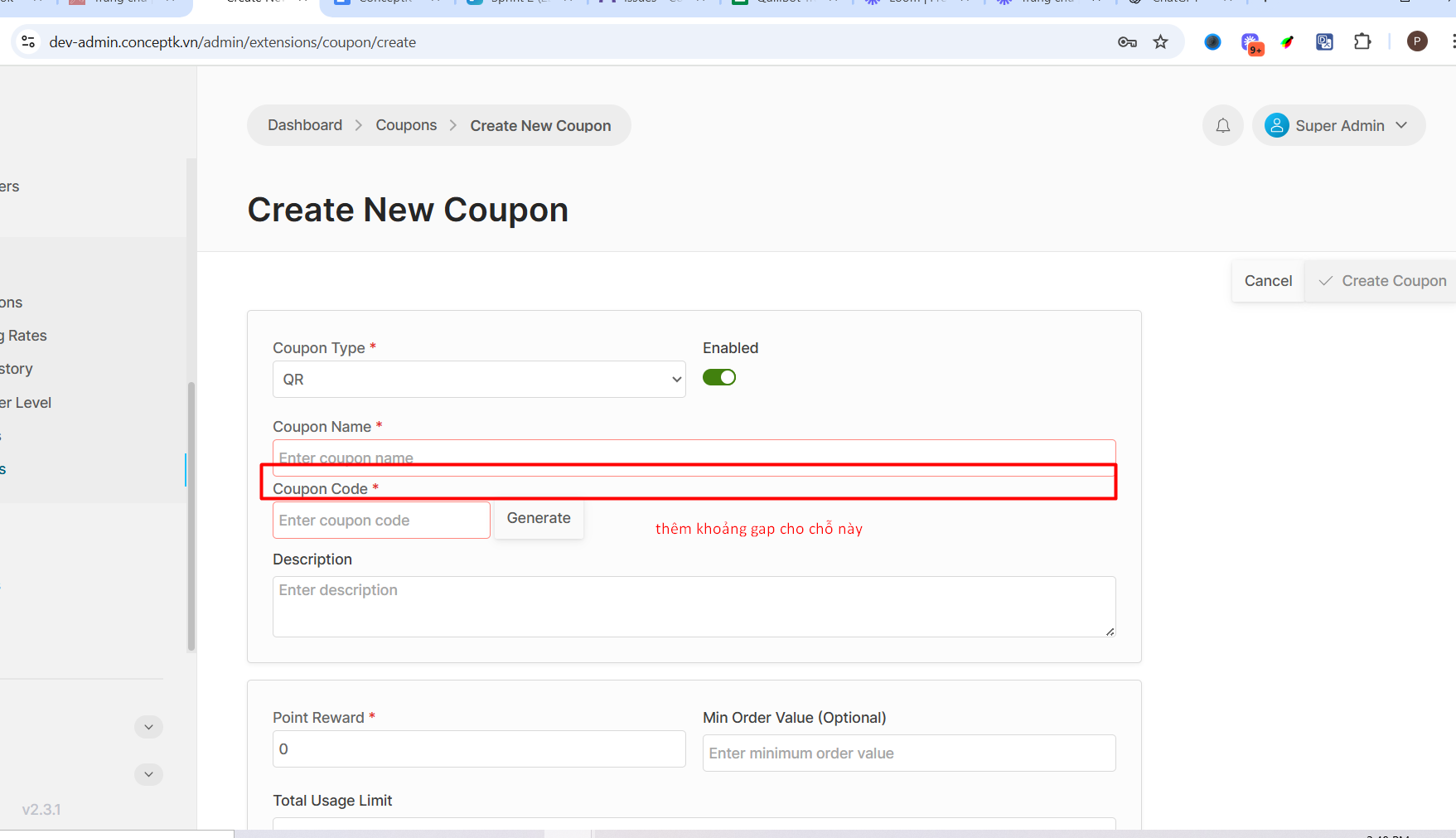The height and width of the screenshot is (838, 1456).
Task: Disable the Enabled toggle switch
Action: (x=718, y=378)
